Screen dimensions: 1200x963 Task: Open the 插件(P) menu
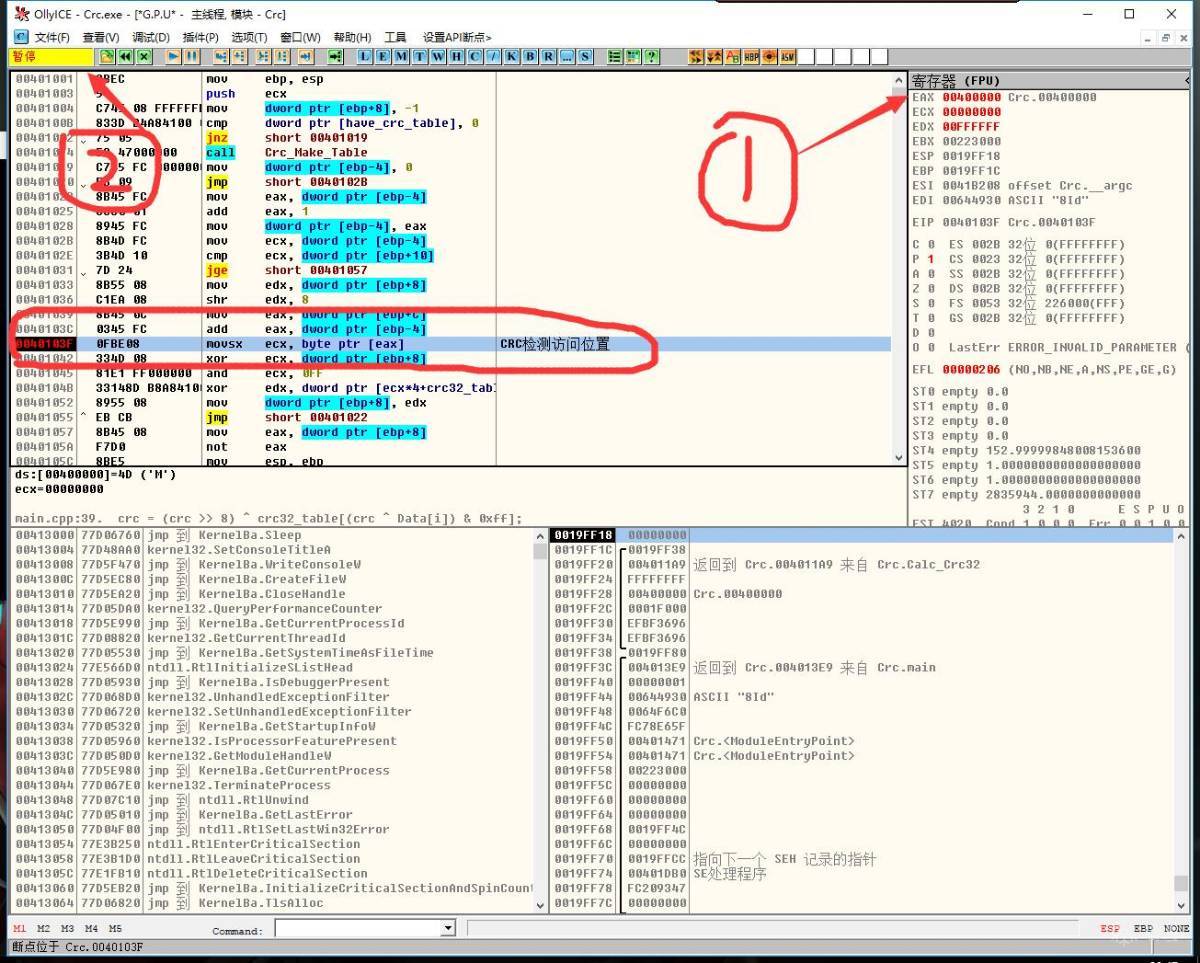pos(200,37)
